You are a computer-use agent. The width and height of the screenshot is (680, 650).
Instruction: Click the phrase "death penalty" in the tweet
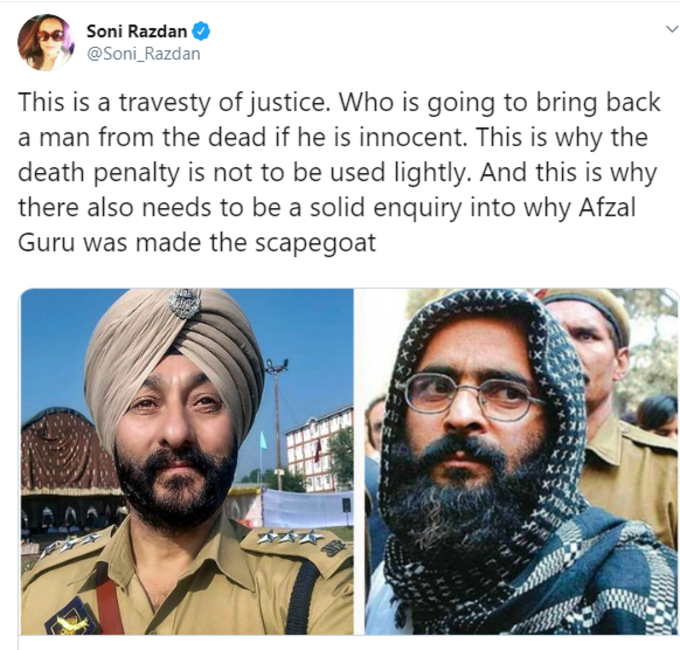tap(99, 173)
